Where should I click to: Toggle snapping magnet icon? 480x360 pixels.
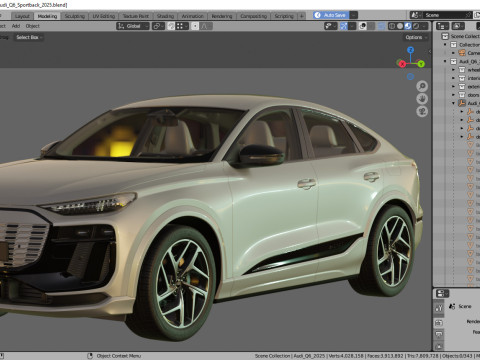click(x=171, y=26)
